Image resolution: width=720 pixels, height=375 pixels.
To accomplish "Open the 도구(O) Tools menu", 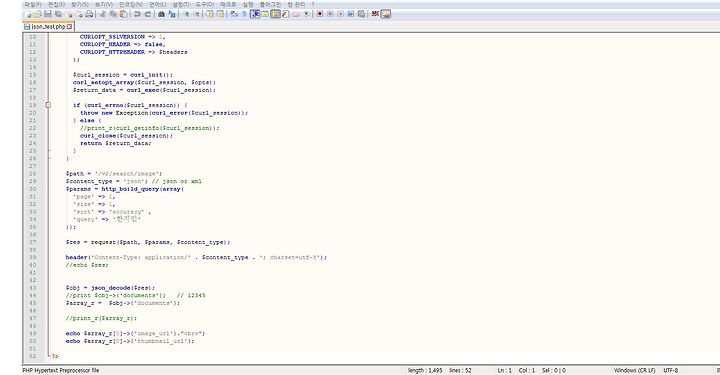I will [x=205, y=4].
